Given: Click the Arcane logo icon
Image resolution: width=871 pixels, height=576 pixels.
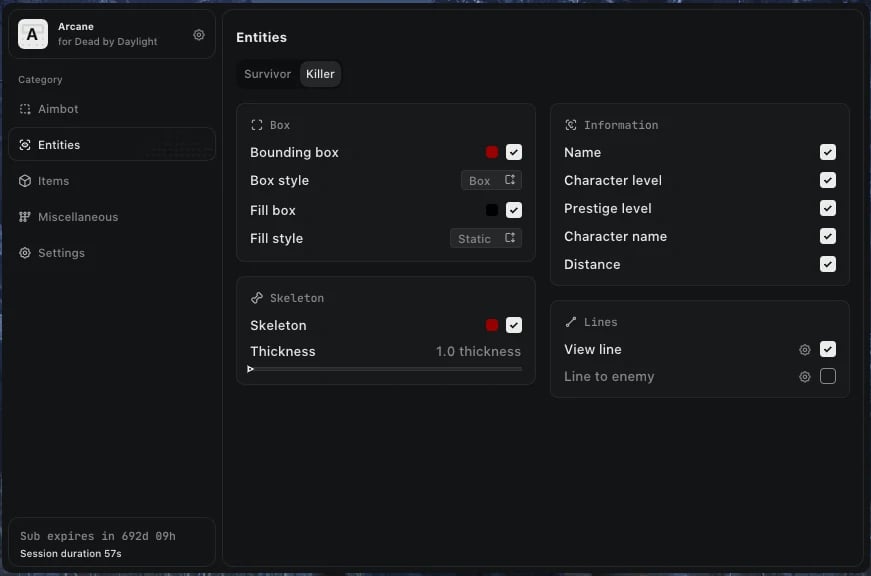Looking at the screenshot, I should point(33,35).
